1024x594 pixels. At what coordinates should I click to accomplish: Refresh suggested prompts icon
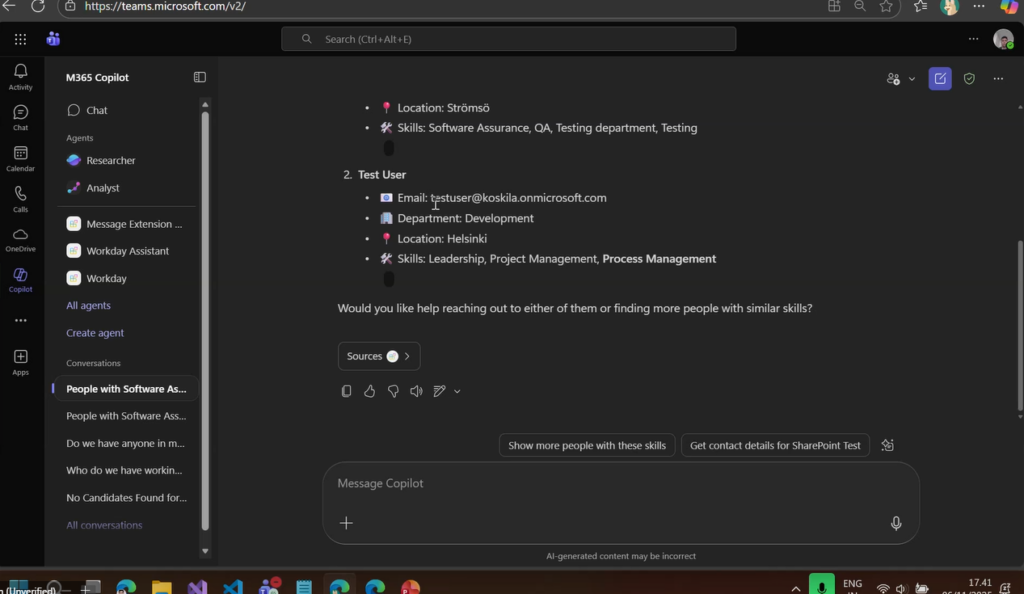[x=888, y=445]
